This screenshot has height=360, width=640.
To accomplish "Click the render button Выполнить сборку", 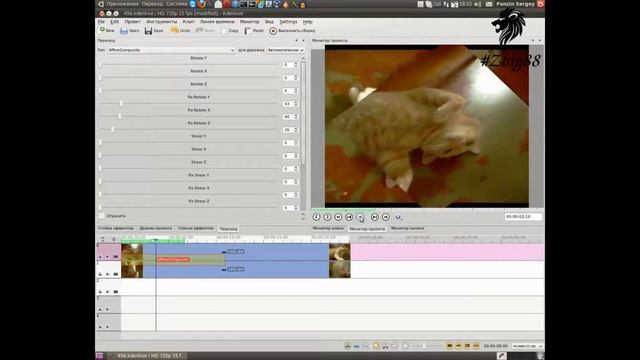I will 292,31.
